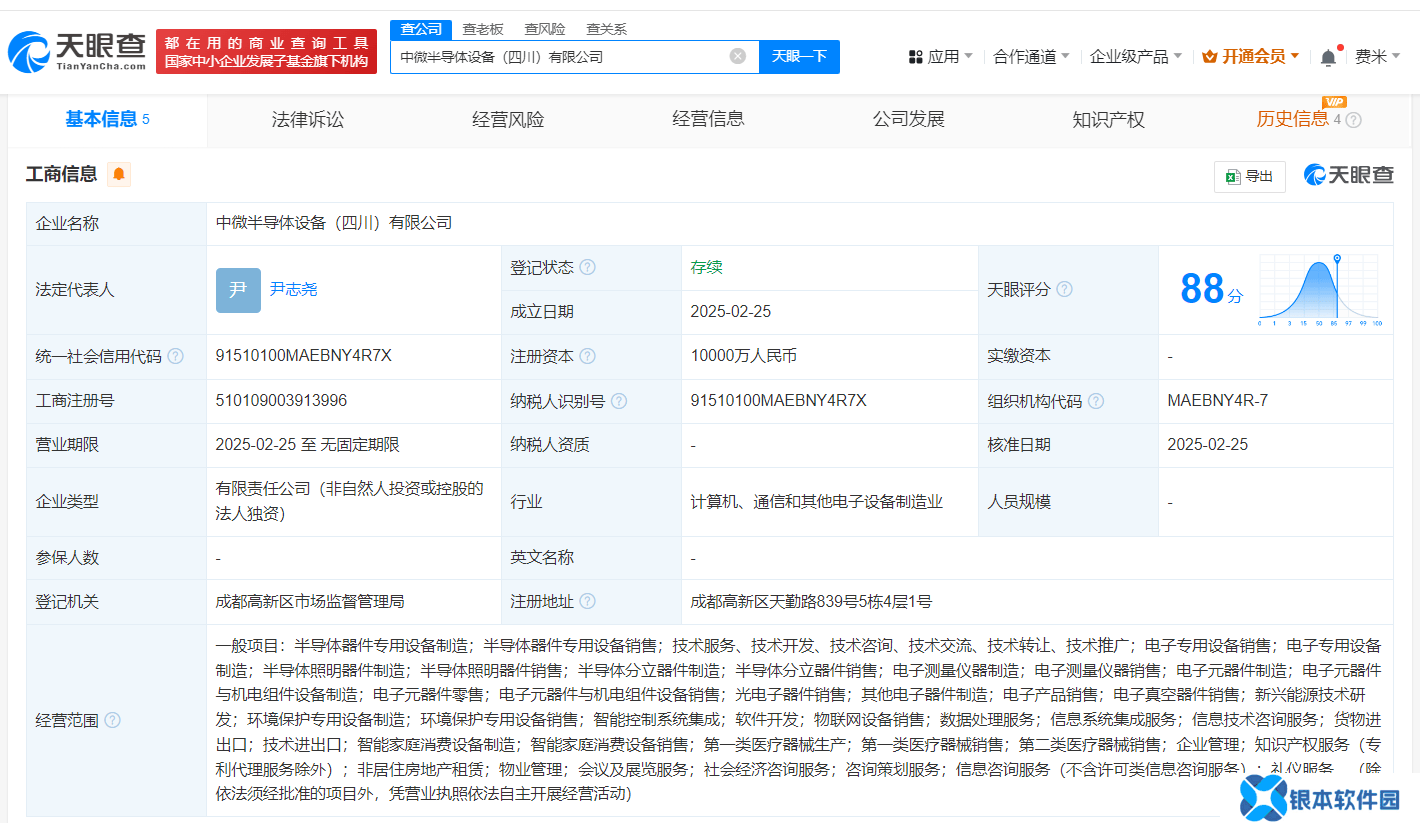This screenshot has height=823, width=1420.
Task: Clear the search box with the X icon
Action: [738, 57]
